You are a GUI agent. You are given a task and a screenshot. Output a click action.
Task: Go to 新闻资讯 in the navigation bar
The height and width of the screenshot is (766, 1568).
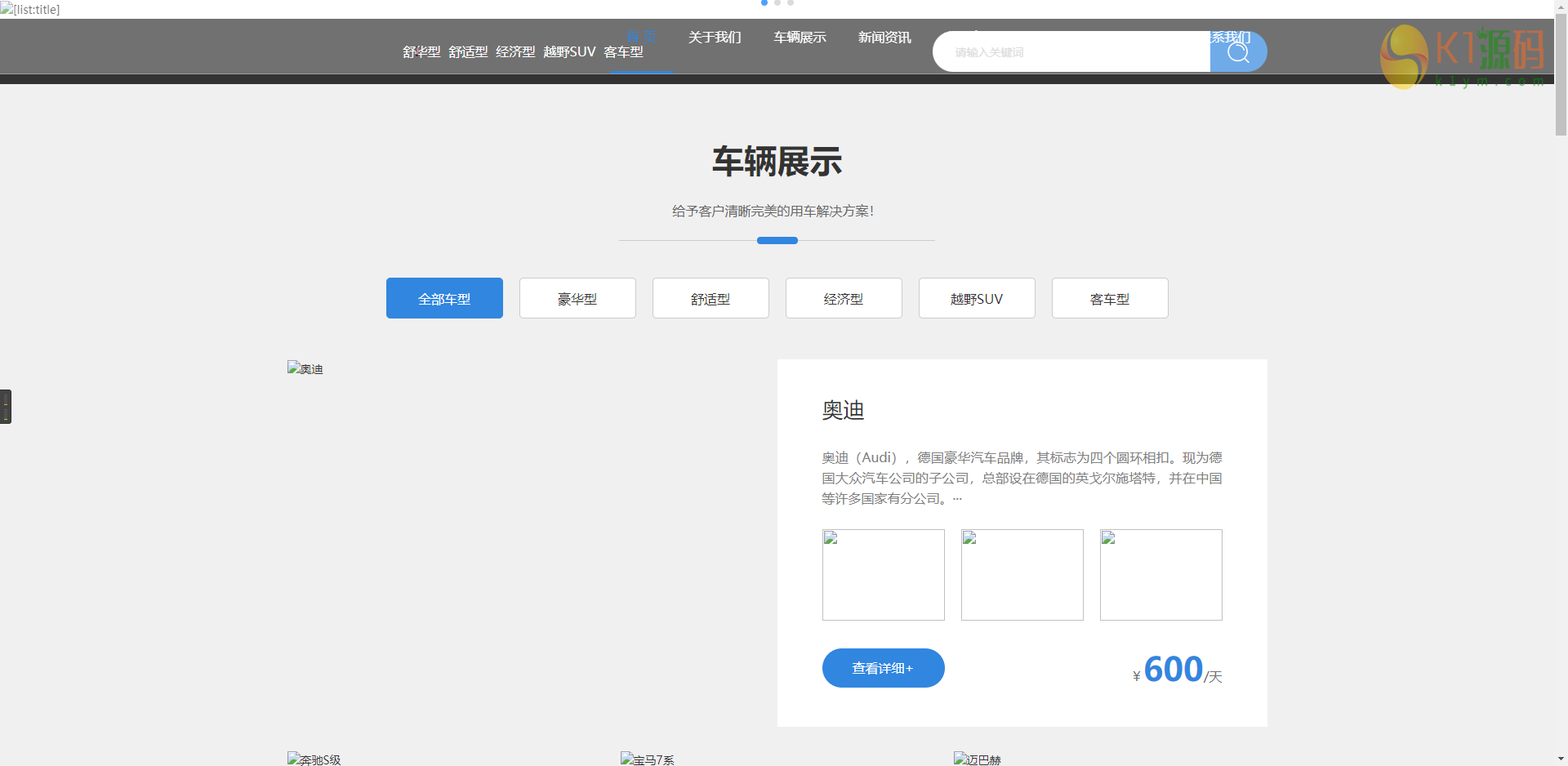pyautogui.click(x=884, y=38)
